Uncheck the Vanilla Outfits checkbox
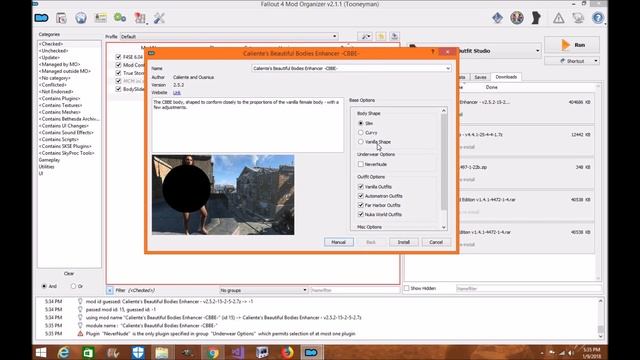640x360 pixels. point(360,187)
